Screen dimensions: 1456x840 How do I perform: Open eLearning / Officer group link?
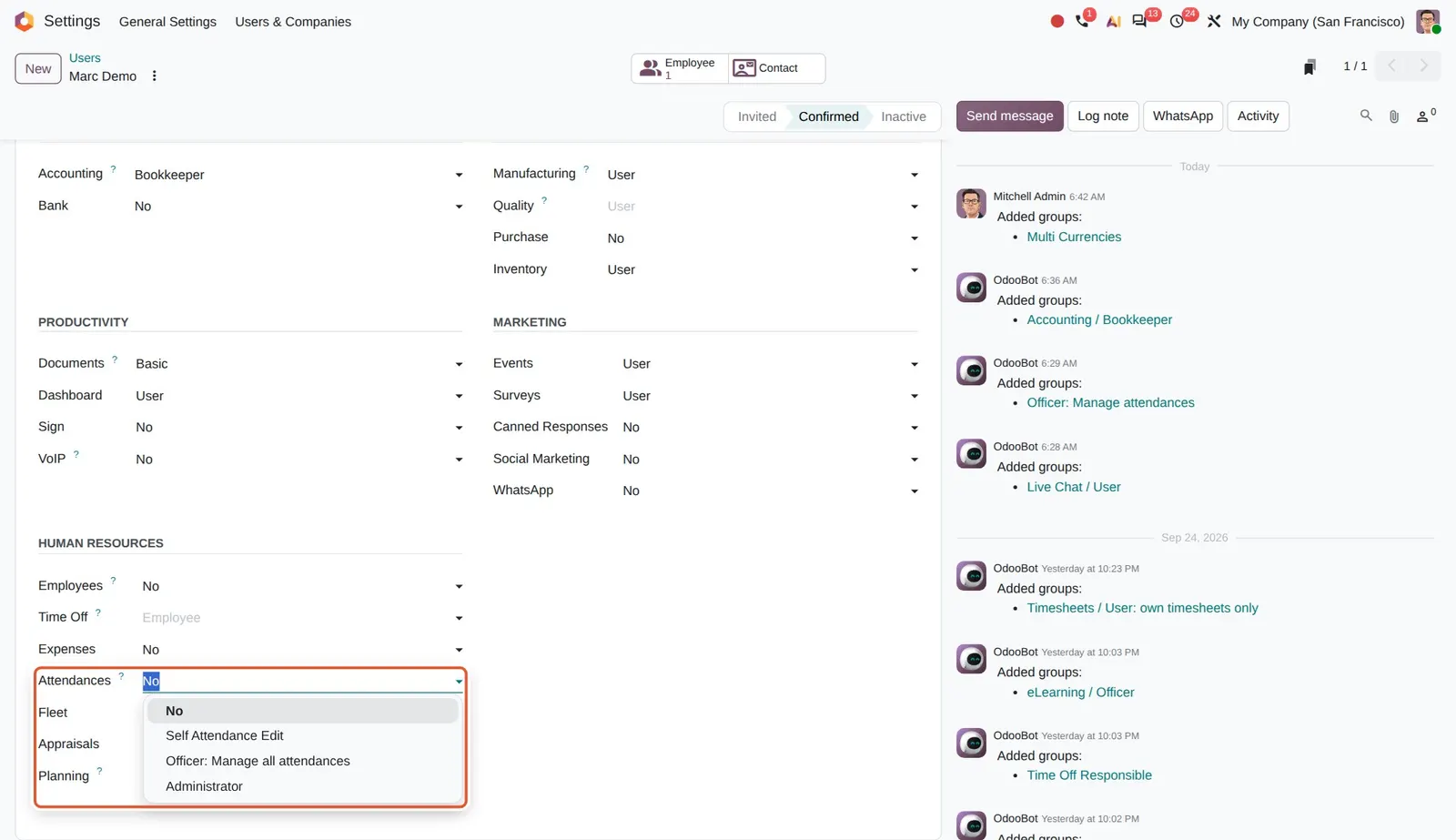[1080, 693]
